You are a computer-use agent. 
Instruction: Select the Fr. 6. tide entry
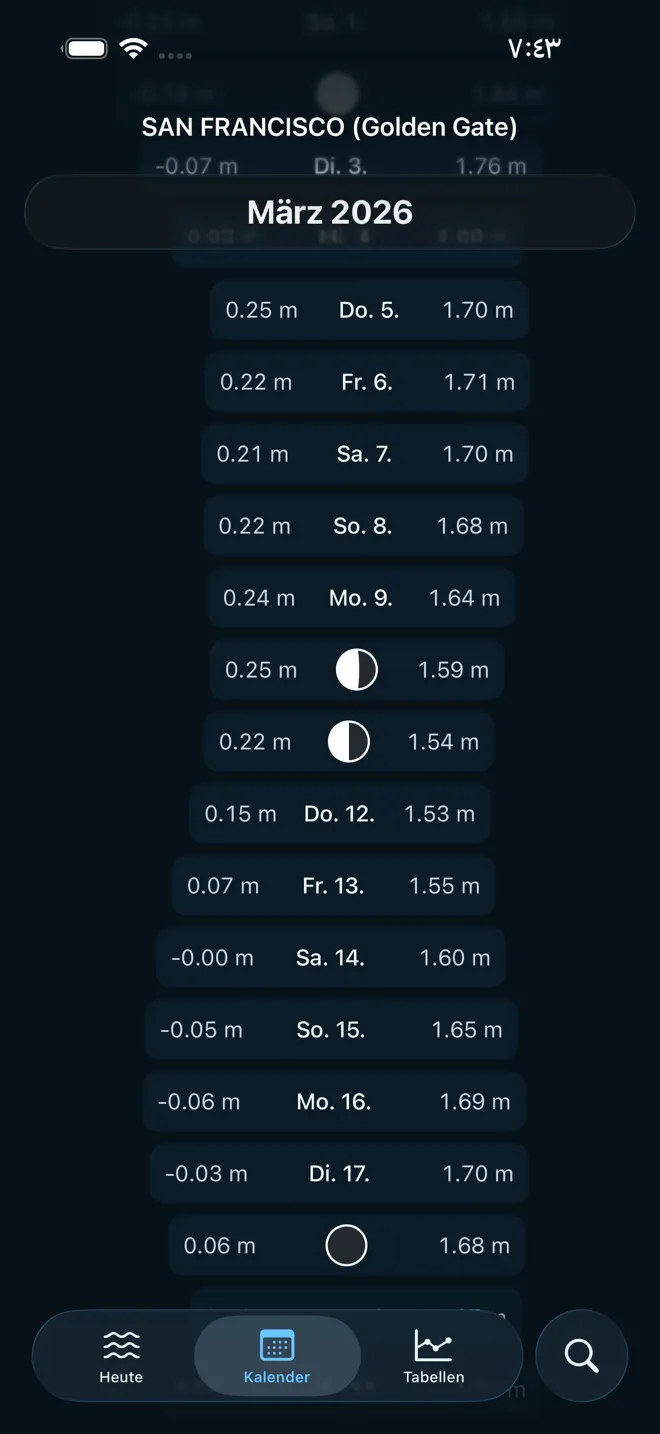pos(367,382)
